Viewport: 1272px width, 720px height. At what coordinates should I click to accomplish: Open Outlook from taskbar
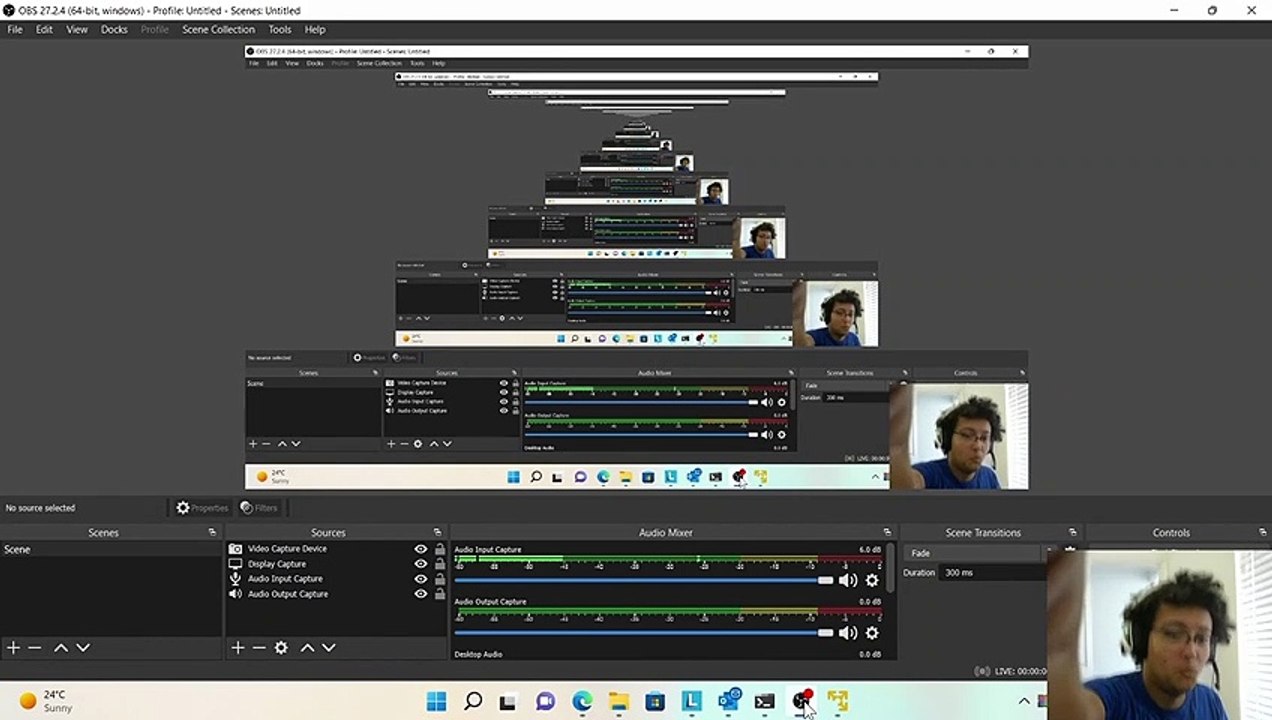coord(728,701)
